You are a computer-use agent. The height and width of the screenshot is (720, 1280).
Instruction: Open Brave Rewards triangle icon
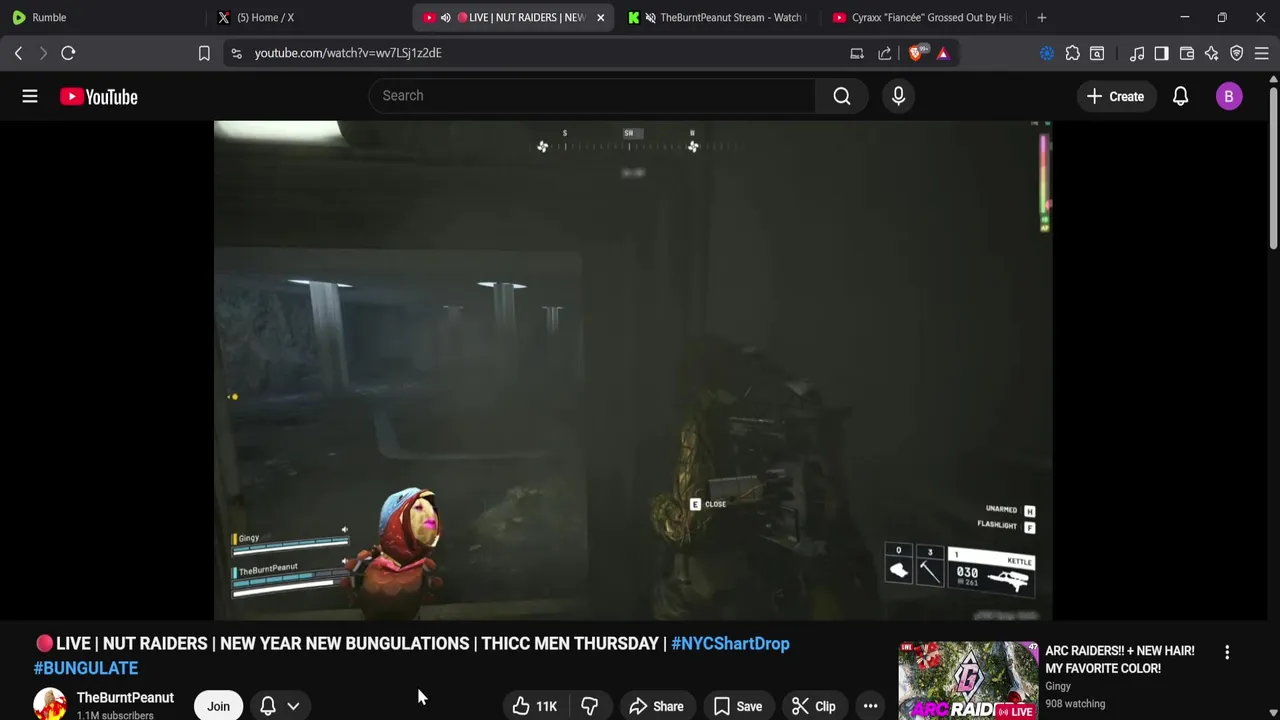[x=943, y=53]
